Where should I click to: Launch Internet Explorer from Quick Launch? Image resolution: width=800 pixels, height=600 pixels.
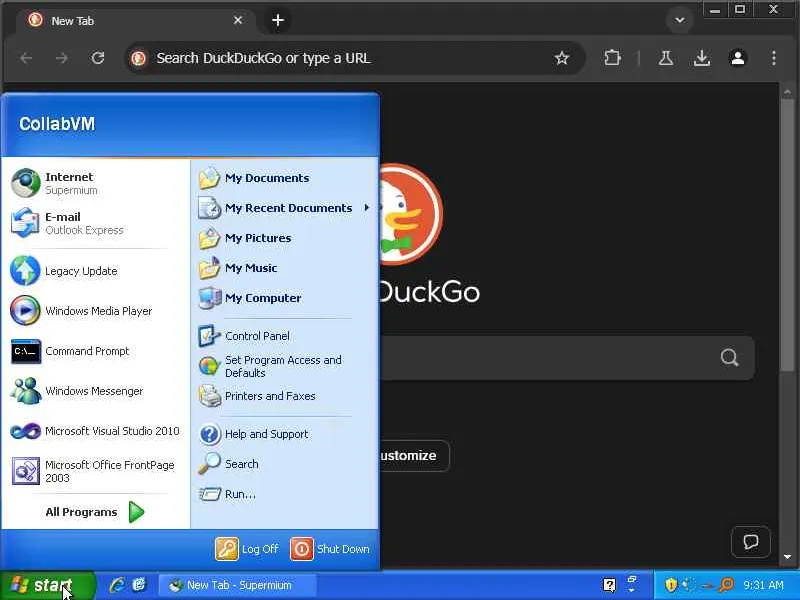[117, 585]
